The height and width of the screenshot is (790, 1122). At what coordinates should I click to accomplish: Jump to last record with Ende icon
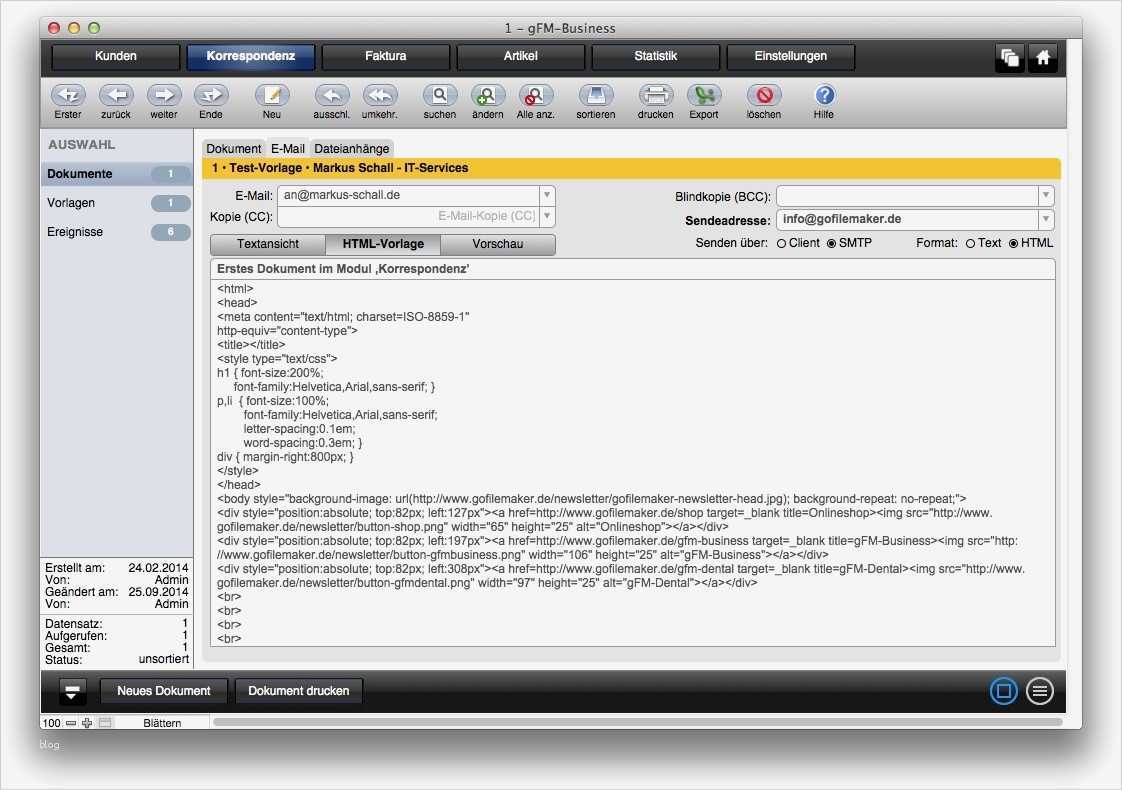point(211,95)
